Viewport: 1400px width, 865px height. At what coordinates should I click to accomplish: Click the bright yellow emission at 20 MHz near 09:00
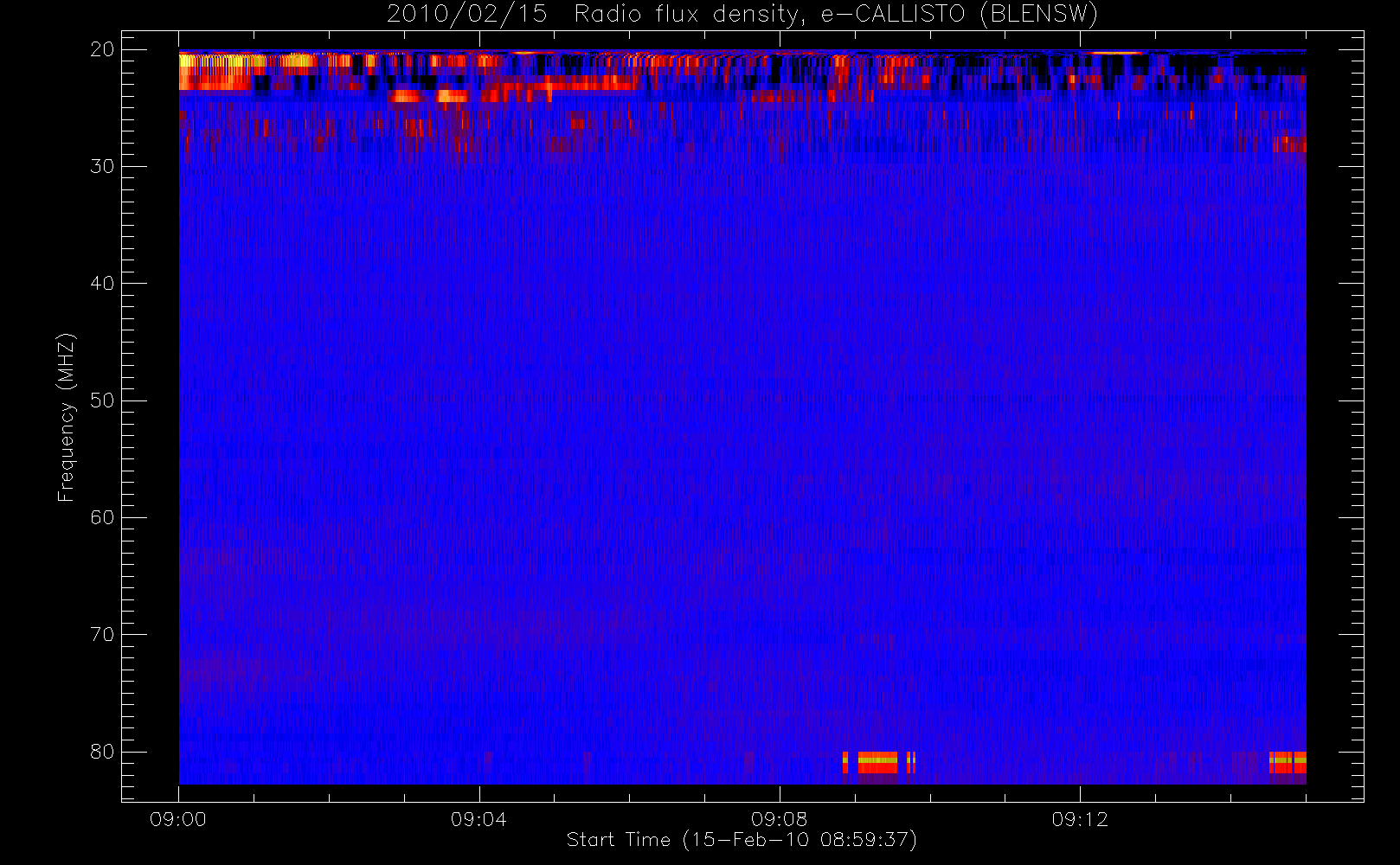pyautogui.click(x=216, y=70)
